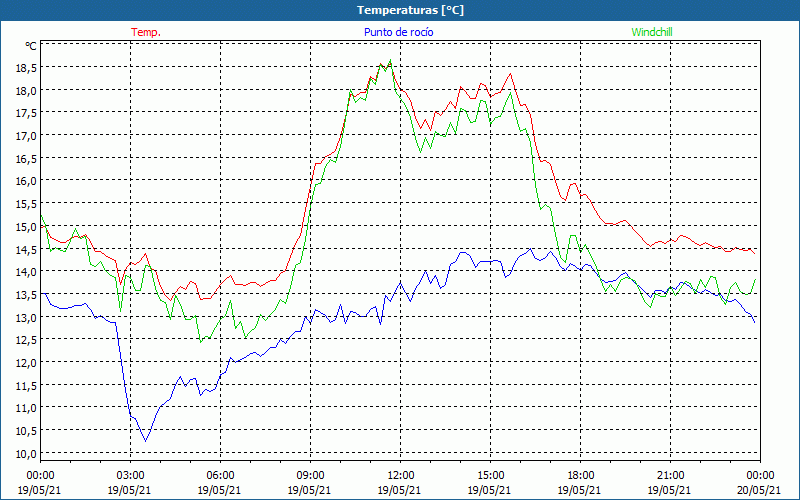Click the 10,0 y-axis value
This screenshot has width=800, height=500.
pyautogui.click(x=27, y=453)
